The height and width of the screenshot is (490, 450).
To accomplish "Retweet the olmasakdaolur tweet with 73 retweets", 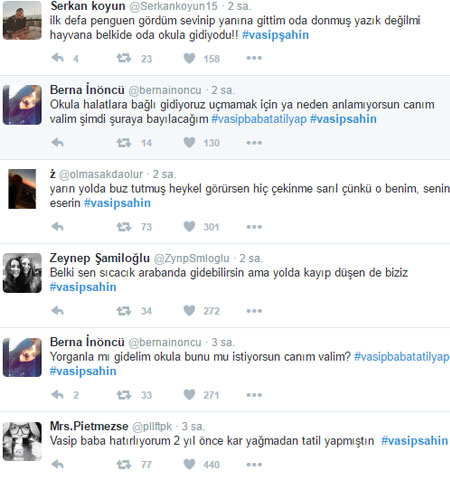I will pyautogui.click(x=124, y=227).
